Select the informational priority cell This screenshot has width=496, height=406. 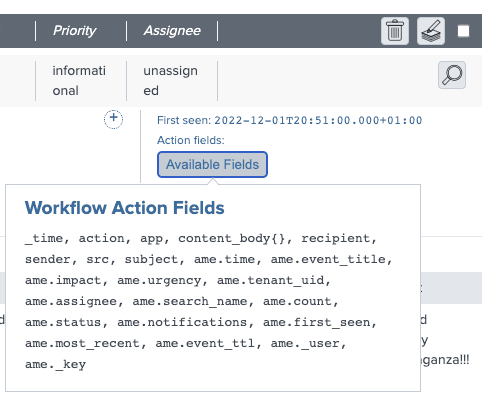(79, 80)
